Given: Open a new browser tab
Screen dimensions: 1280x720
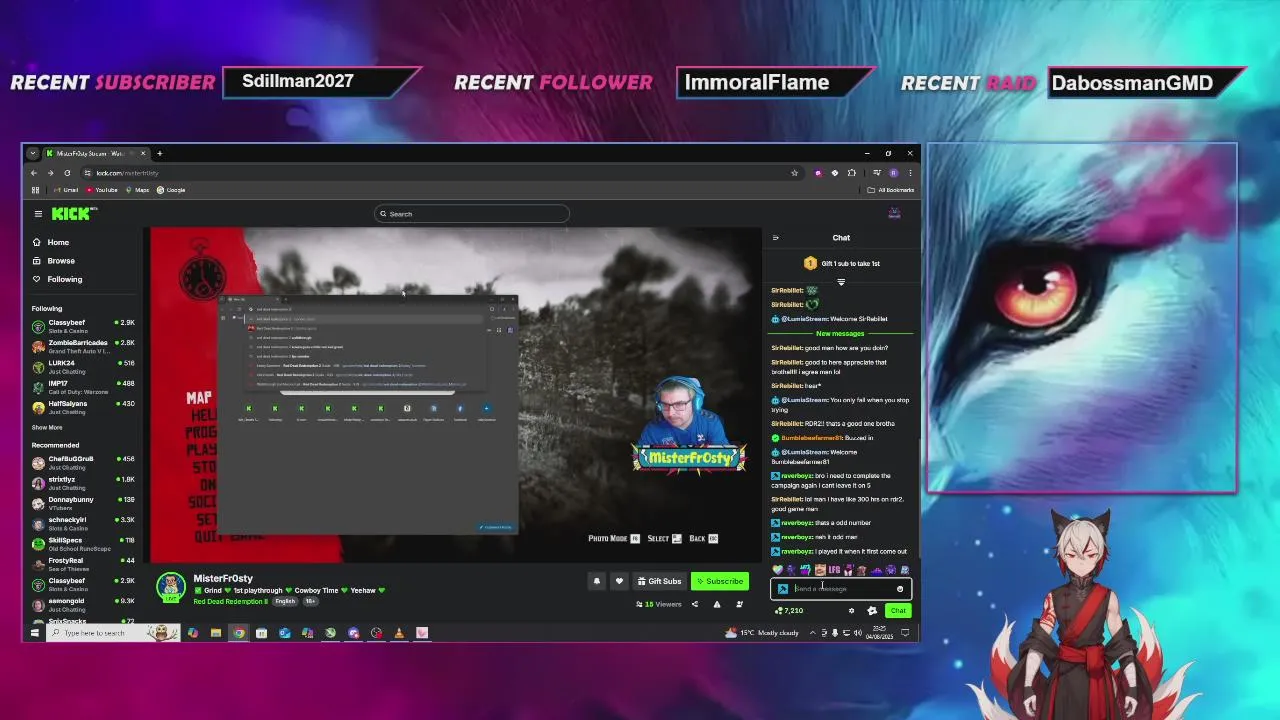Looking at the screenshot, I should point(159,153).
